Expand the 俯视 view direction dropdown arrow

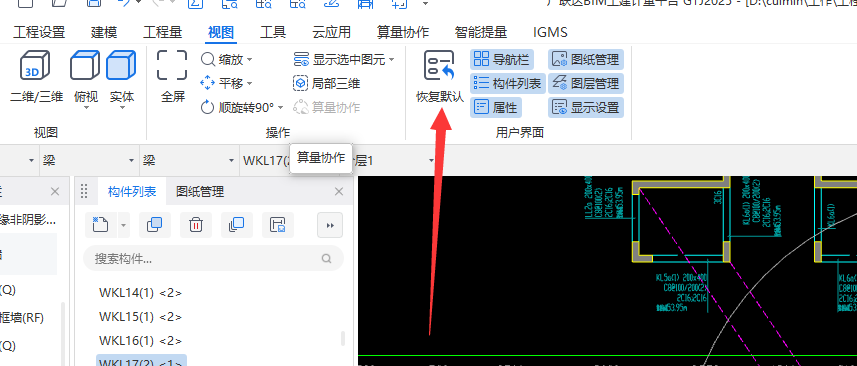coord(86,108)
